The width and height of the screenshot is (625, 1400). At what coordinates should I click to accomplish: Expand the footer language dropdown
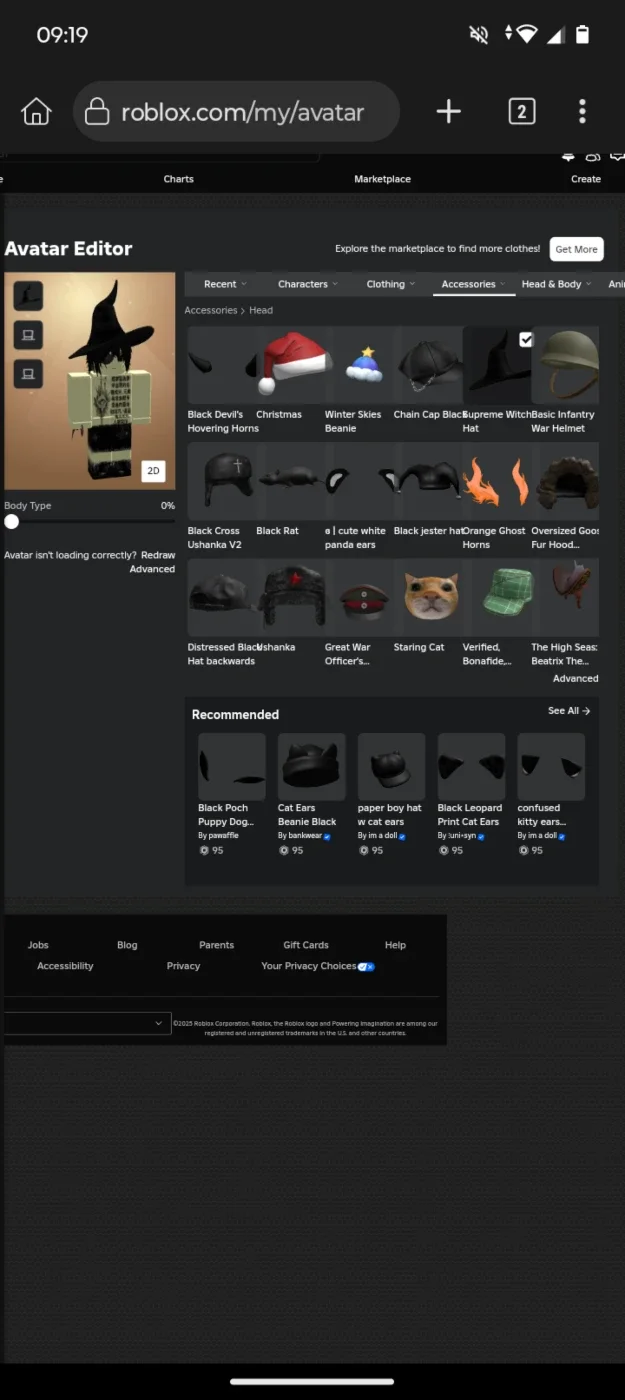pyautogui.click(x=87, y=1023)
